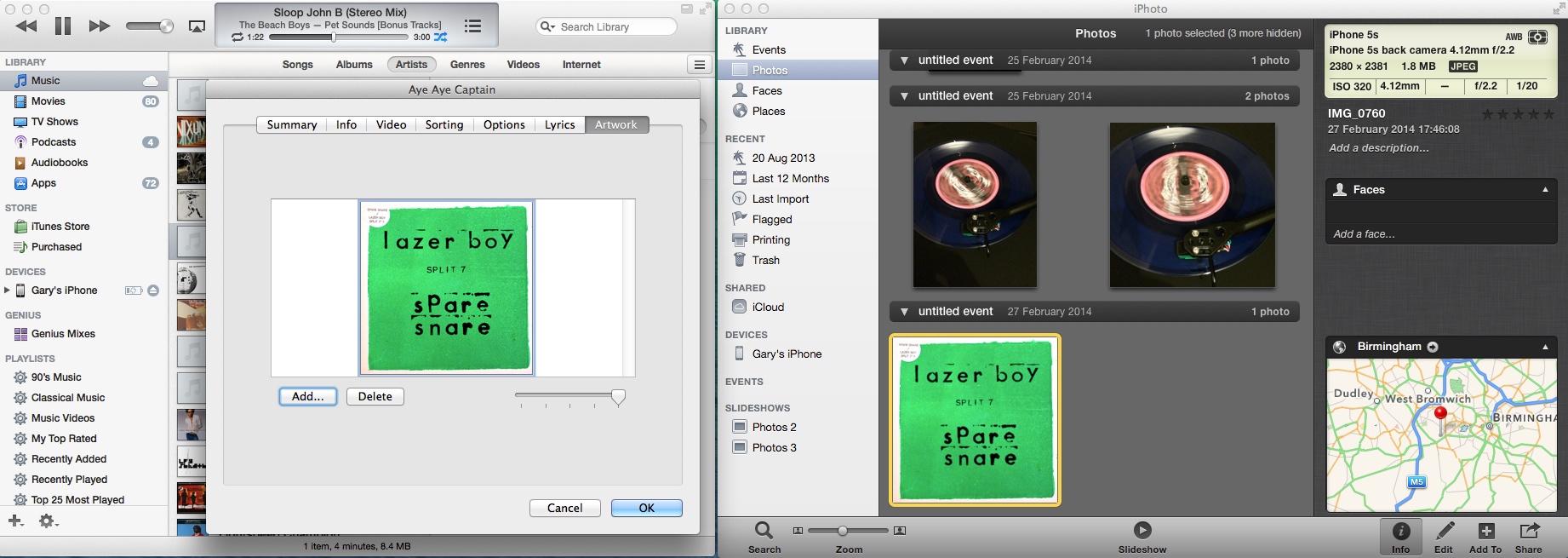Pause playback in iTunes

pos(63,26)
